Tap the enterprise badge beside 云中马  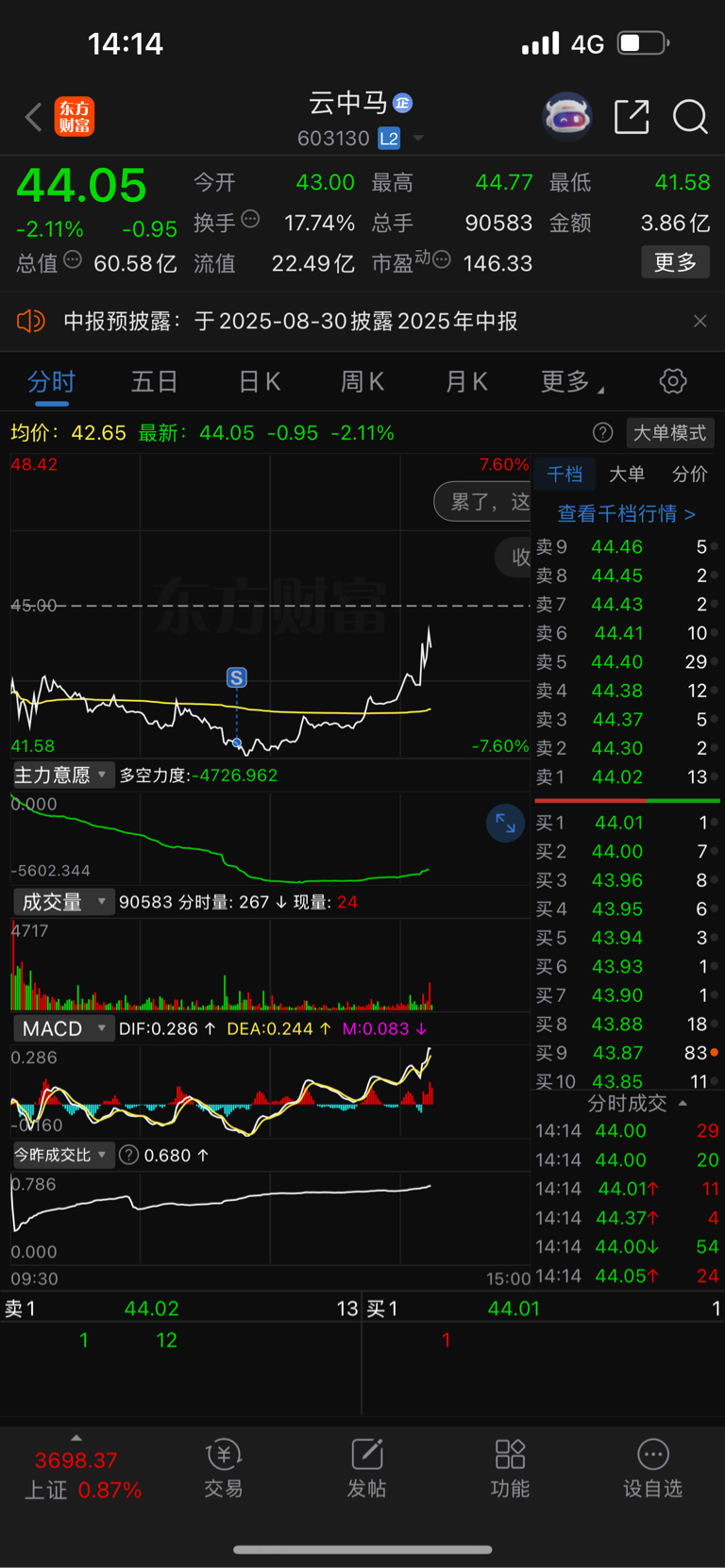(x=402, y=103)
